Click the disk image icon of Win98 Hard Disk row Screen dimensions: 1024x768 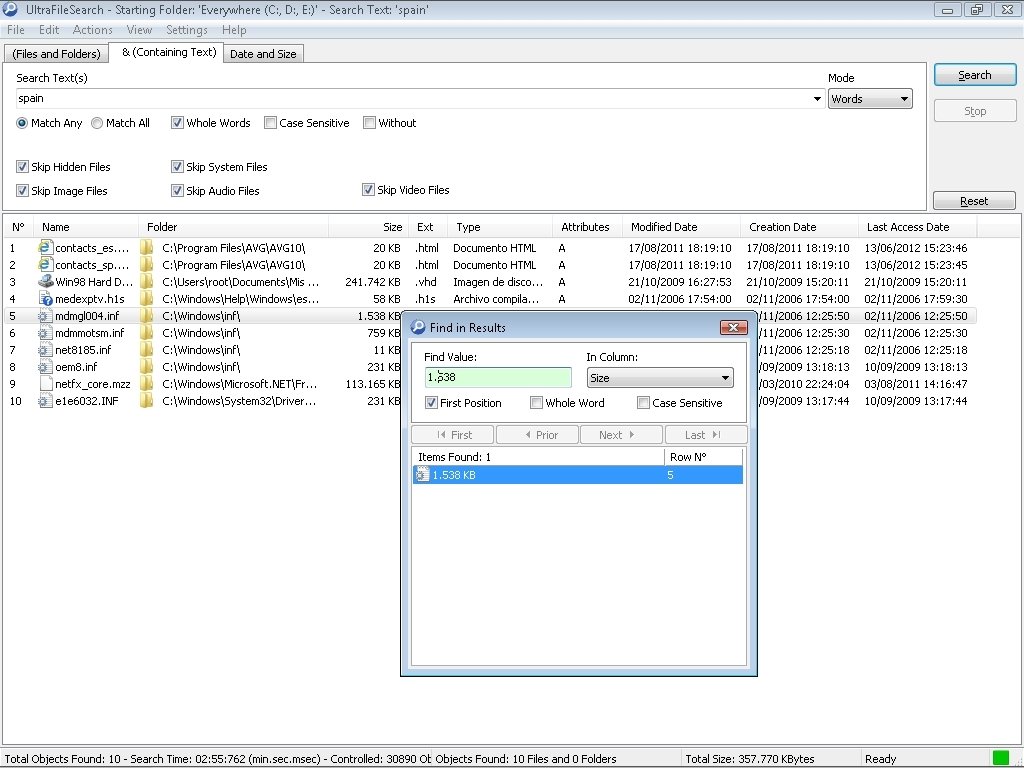click(45, 281)
